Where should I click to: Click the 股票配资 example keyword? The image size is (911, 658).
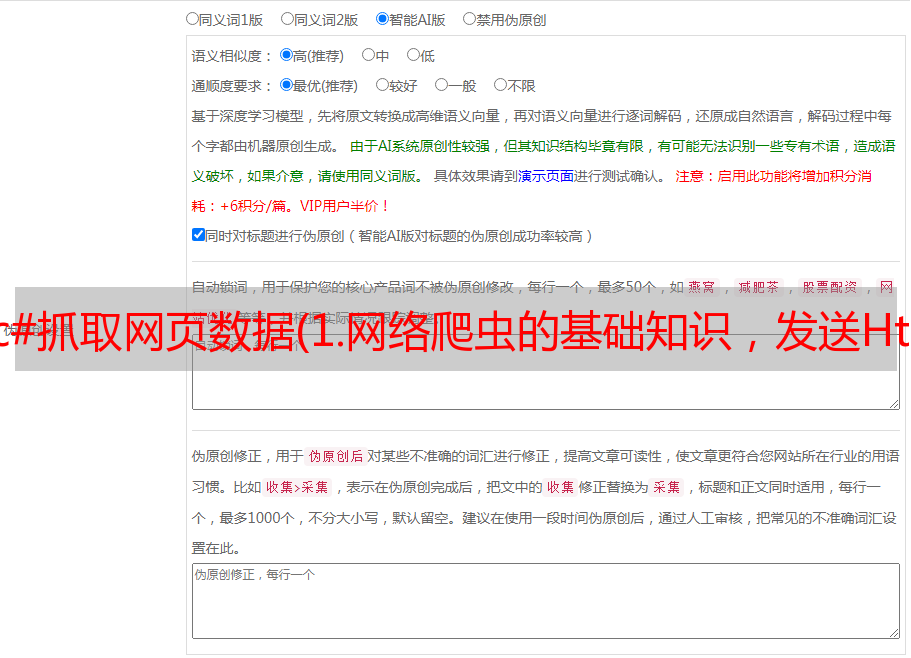tap(829, 287)
